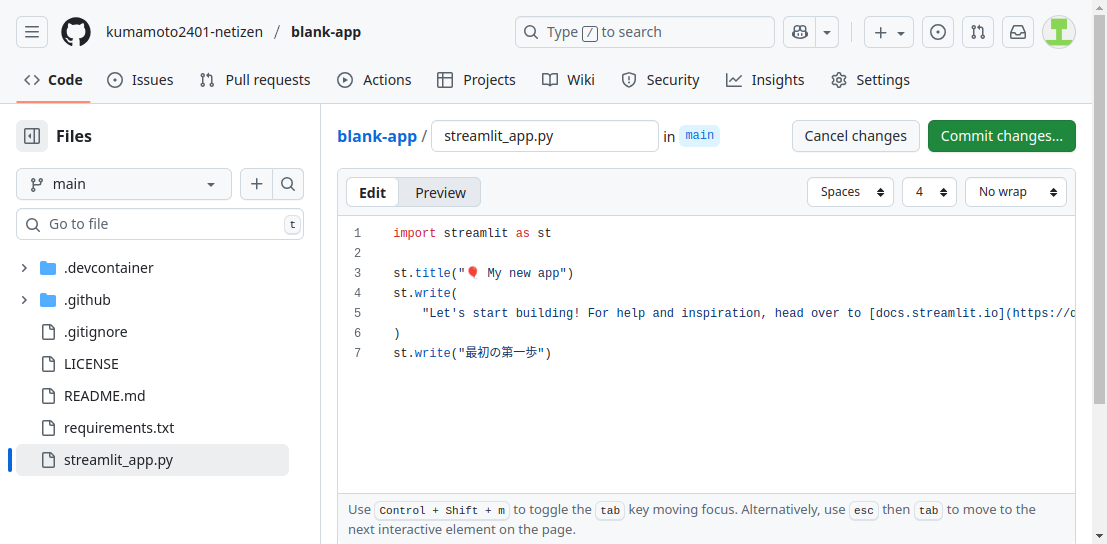Open the main branch dropdown

pos(124,184)
